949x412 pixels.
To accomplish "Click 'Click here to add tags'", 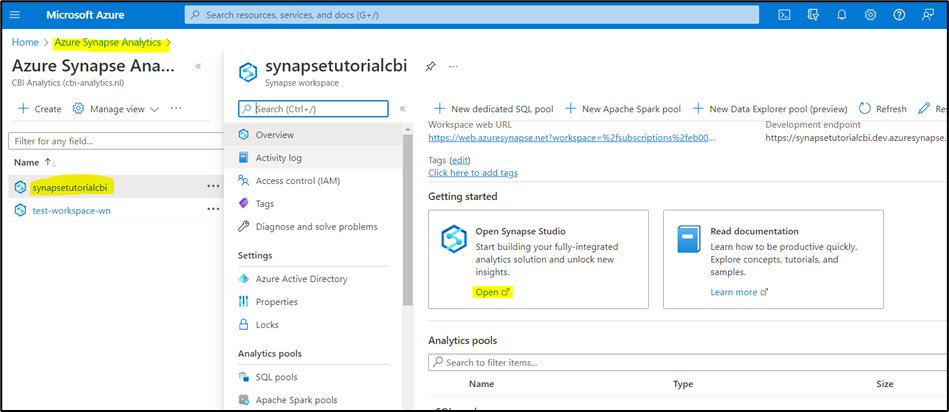I will tap(473, 172).
